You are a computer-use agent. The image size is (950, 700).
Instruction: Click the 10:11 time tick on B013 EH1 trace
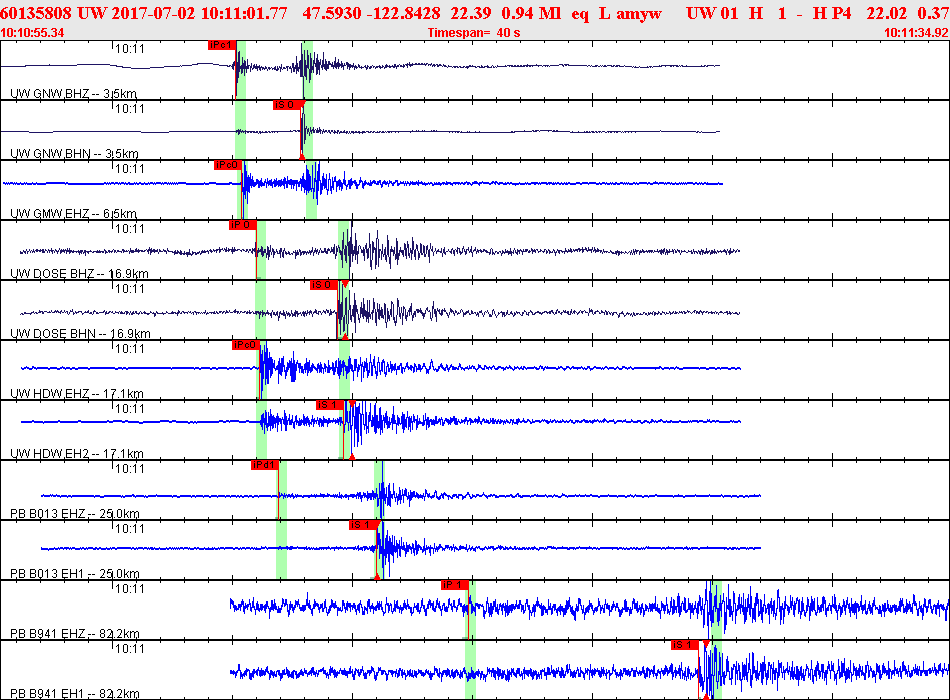pyautogui.click(x=130, y=528)
